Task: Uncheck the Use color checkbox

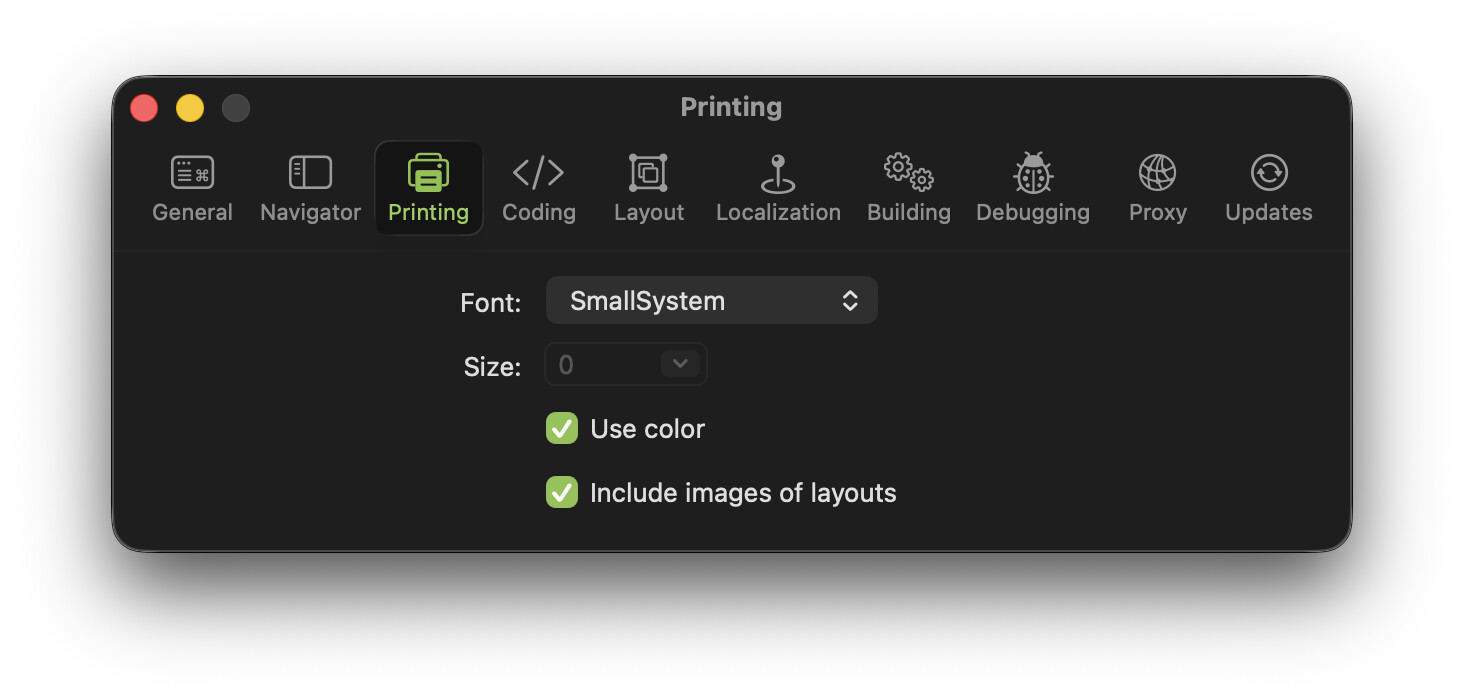Action: [x=562, y=429]
